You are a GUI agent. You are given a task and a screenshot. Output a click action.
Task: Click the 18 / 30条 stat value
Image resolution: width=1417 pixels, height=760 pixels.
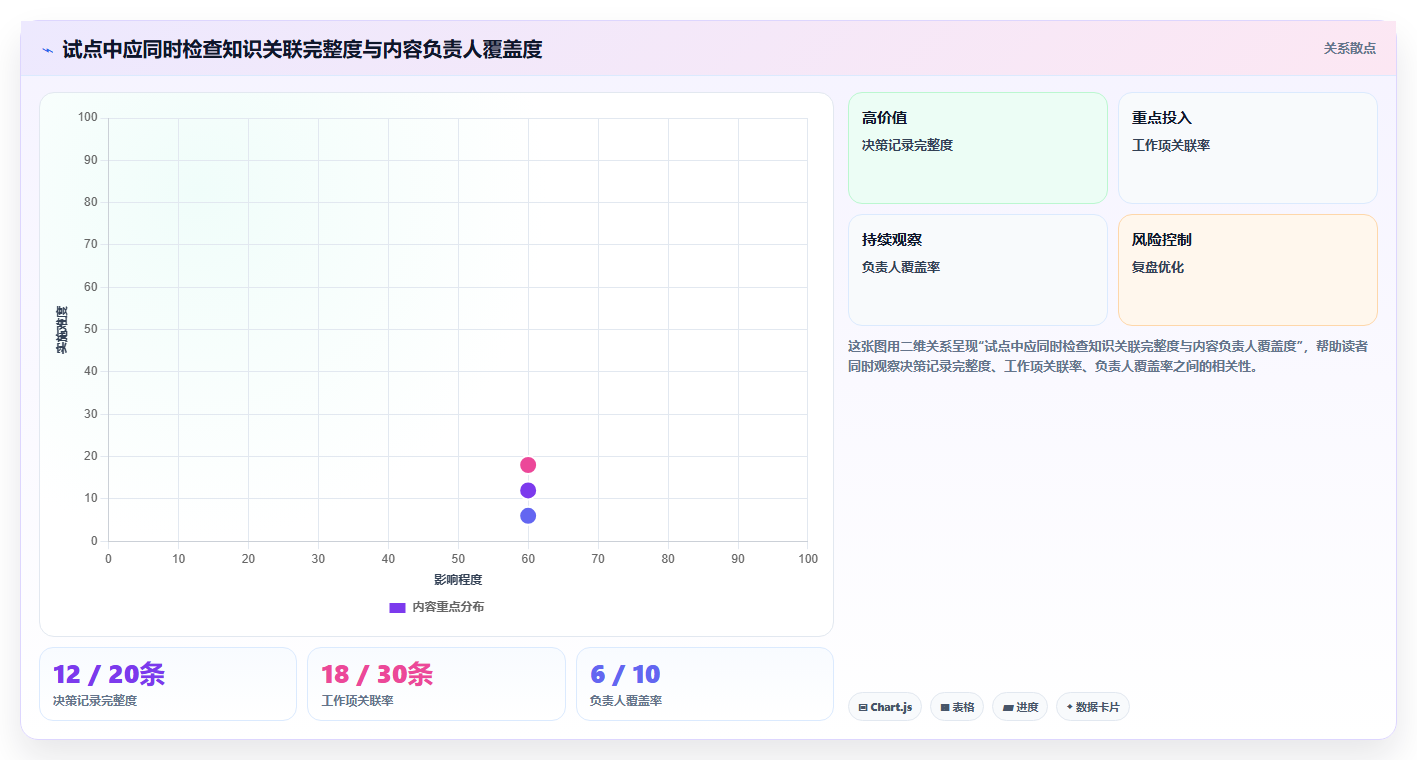click(377, 674)
